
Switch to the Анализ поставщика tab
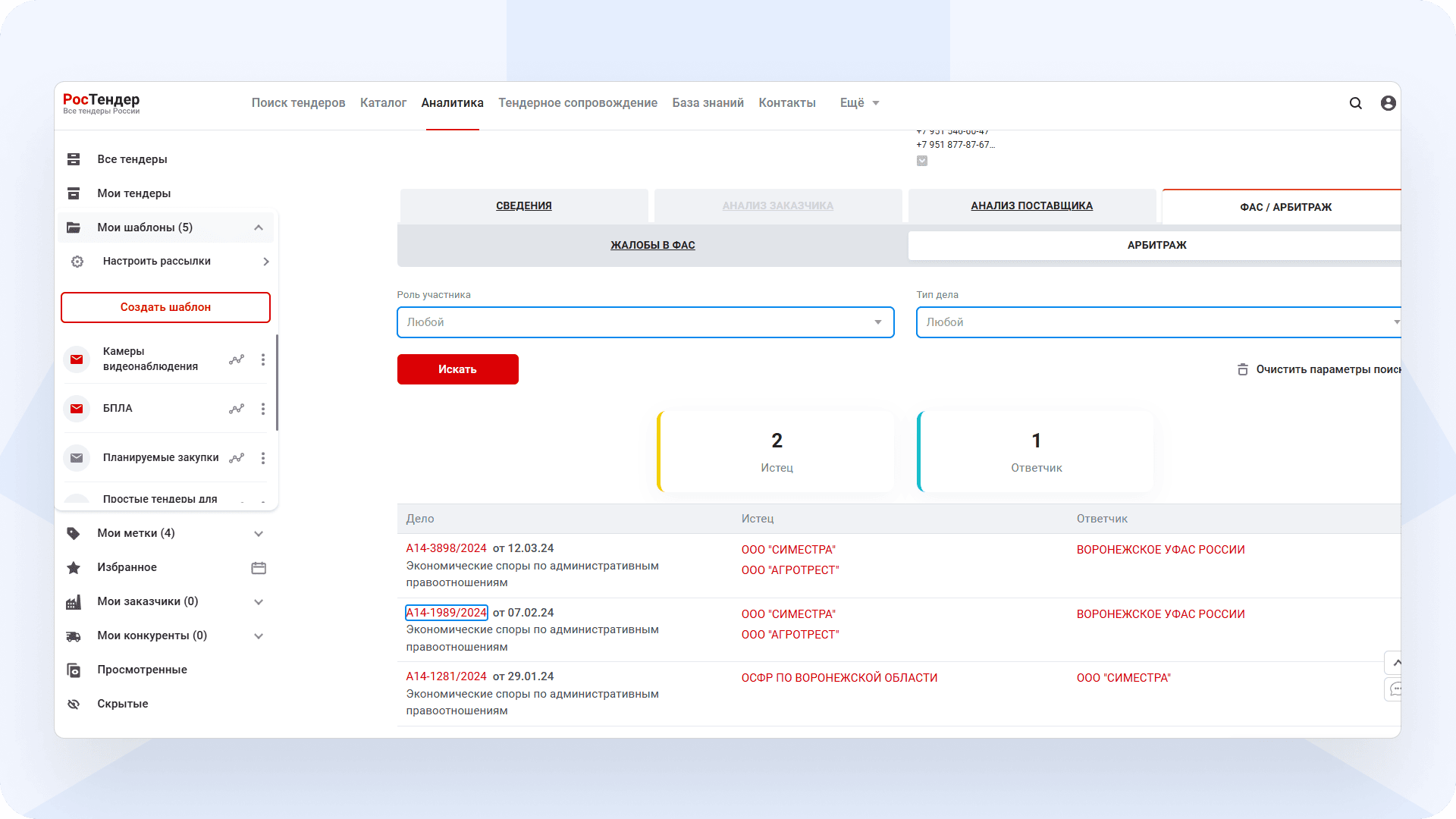pos(1031,206)
